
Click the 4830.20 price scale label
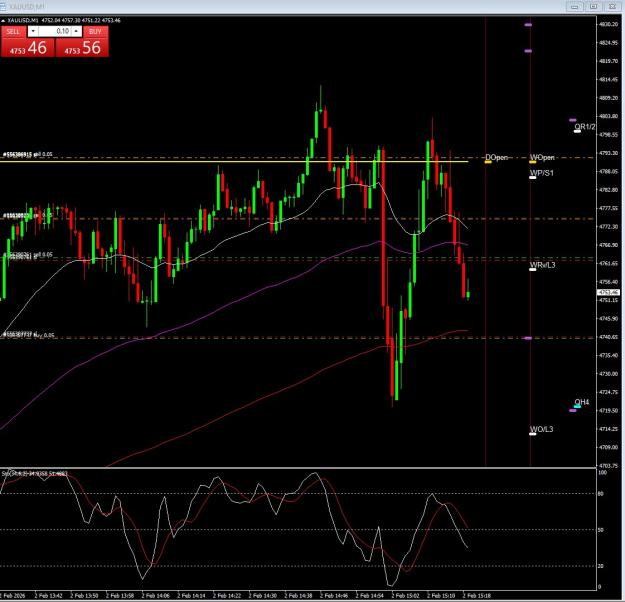(608, 24)
